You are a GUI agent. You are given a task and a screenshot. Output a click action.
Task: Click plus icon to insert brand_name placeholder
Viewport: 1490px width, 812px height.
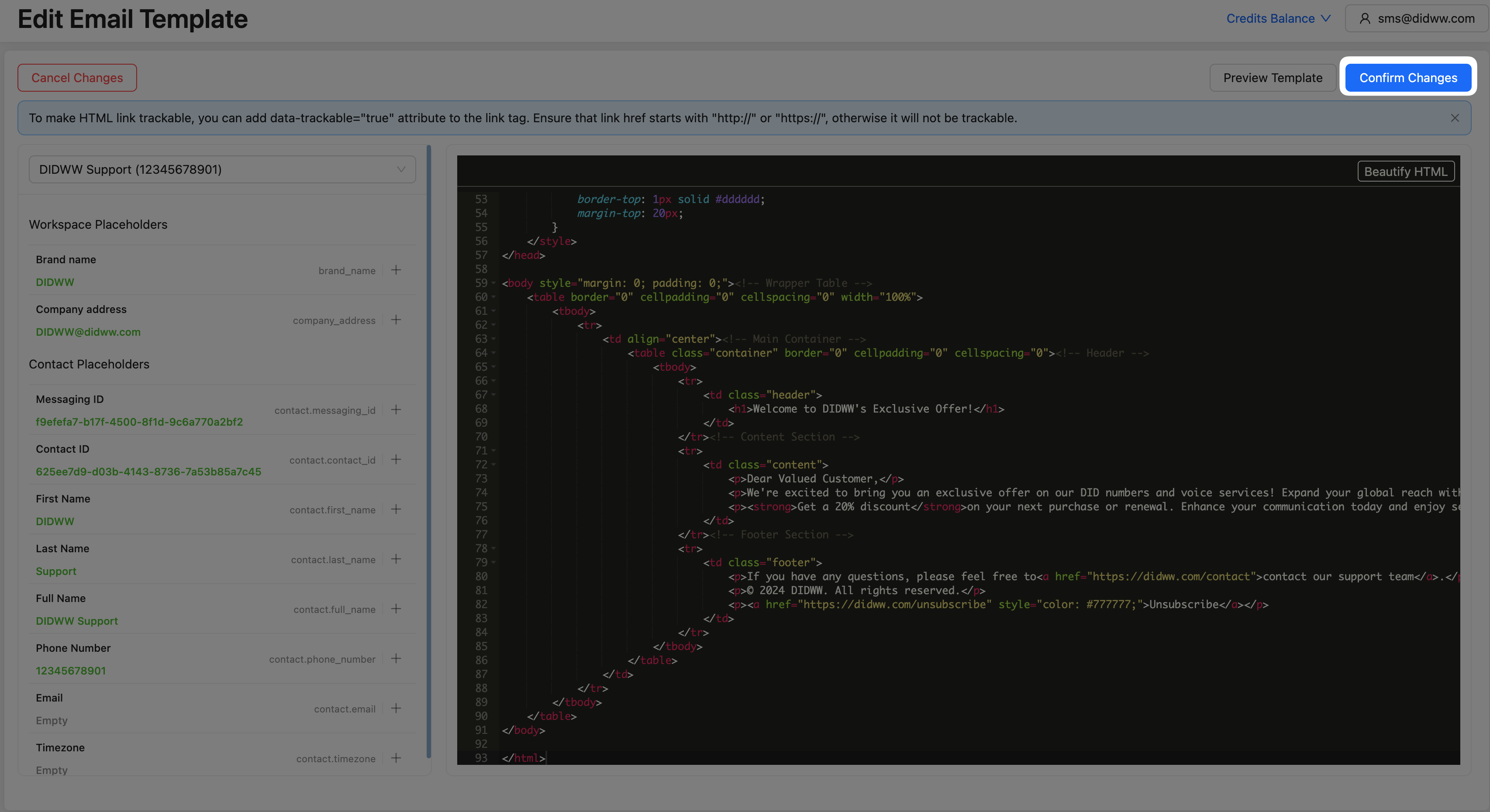coord(396,270)
